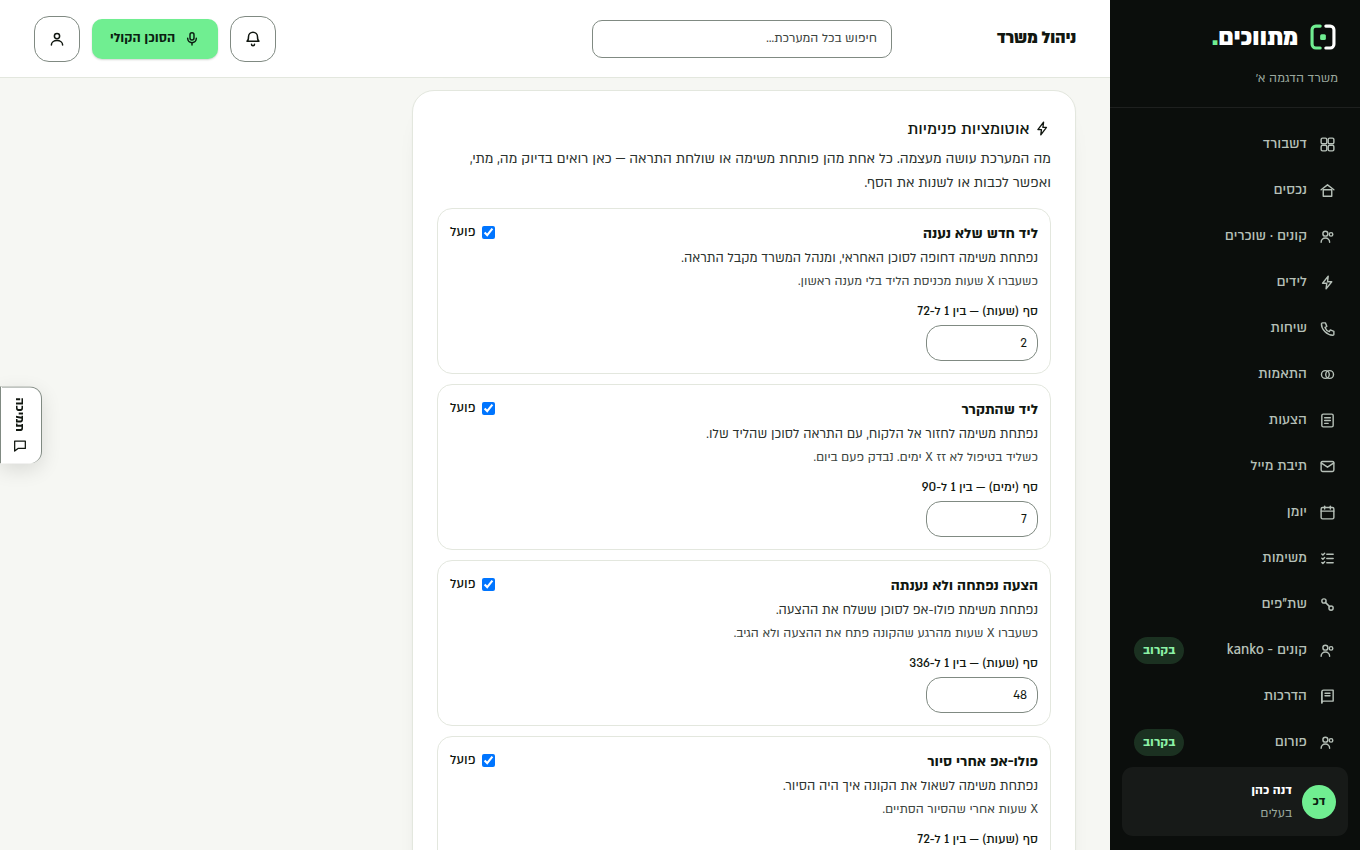The image size is (1360, 850).
Task: Toggle פולו-אפ אחרי סיור checkbox
Action: 488,760
